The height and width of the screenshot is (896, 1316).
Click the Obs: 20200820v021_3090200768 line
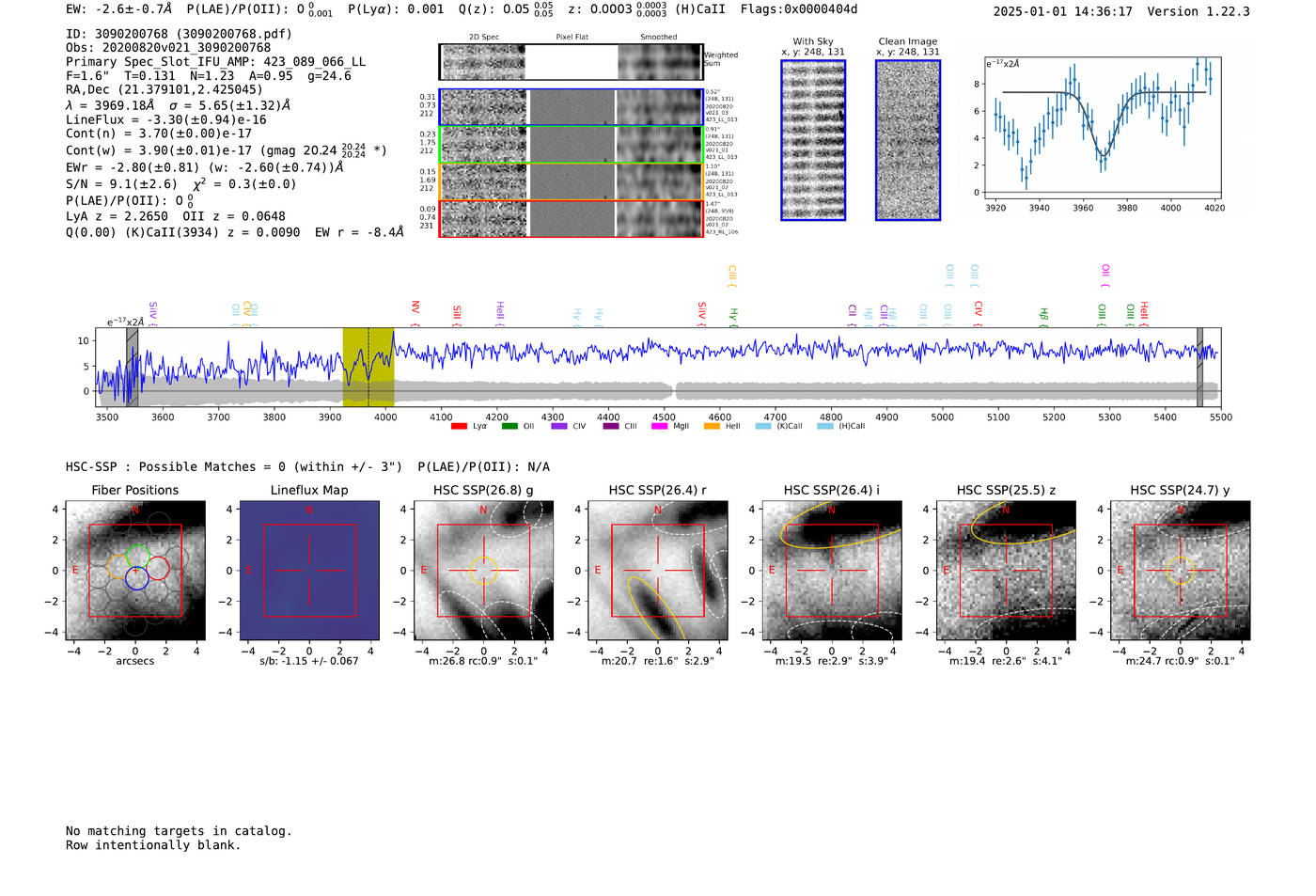click(168, 48)
